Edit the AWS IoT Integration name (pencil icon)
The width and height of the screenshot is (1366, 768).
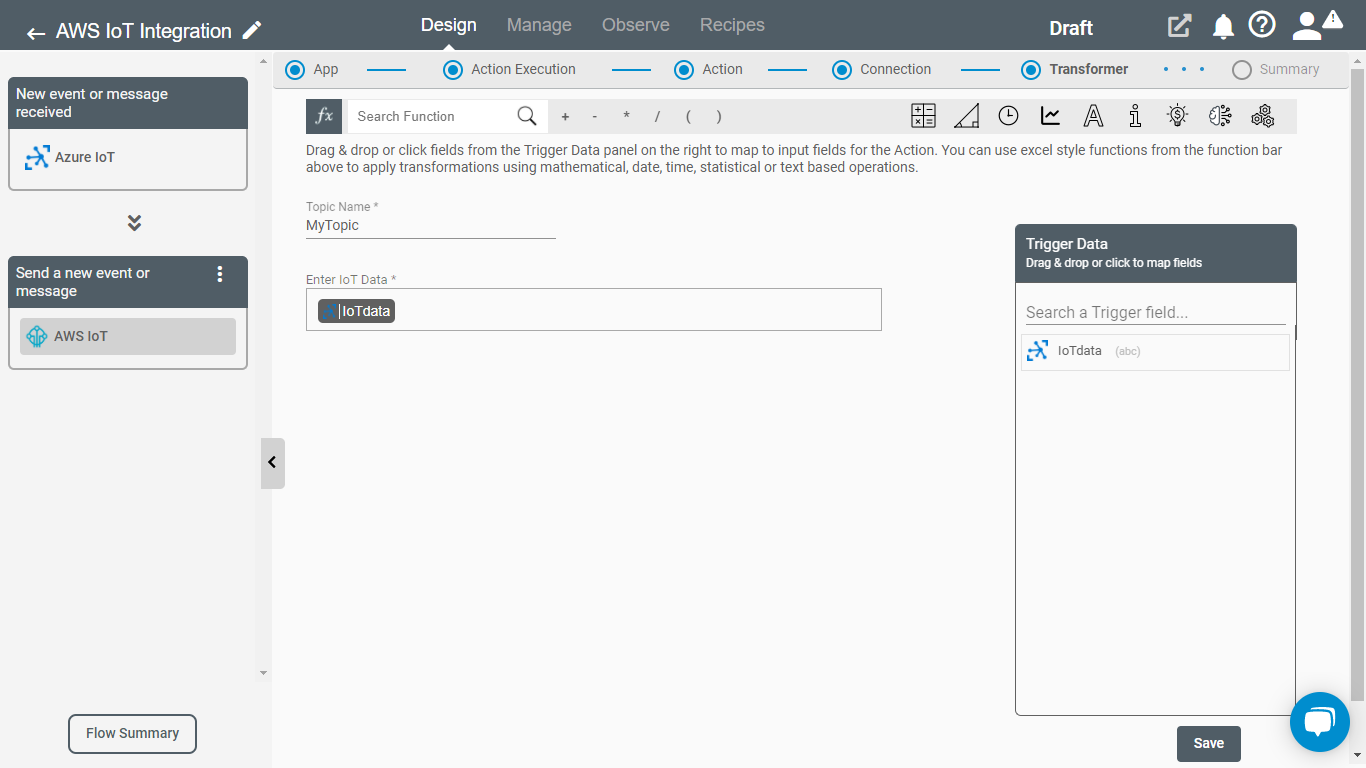click(x=252, y=31)
